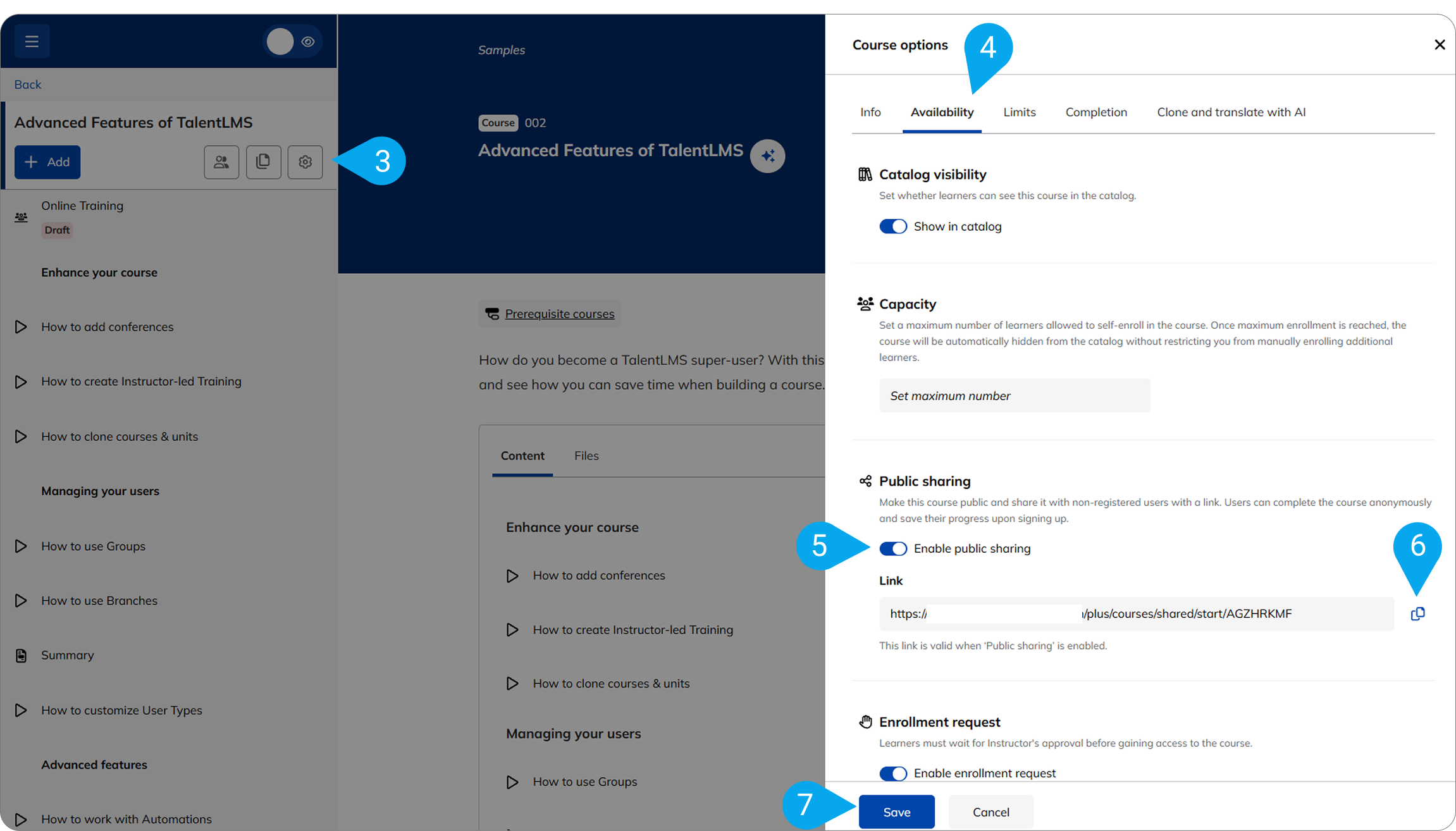
Task: Click the Advanced Features of TalentLMS sidebar title
Action: [x=133, y=122]
